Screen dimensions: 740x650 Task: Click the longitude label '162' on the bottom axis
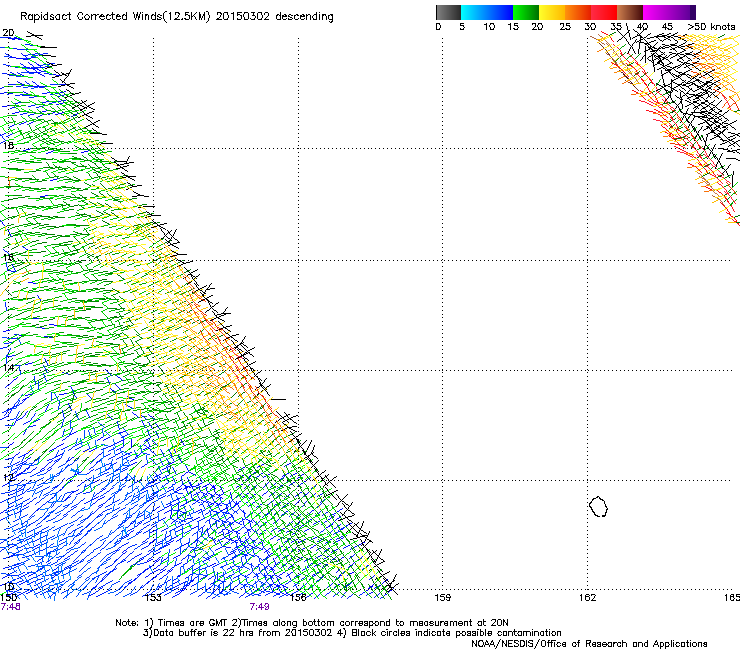[x=588, y=598]
